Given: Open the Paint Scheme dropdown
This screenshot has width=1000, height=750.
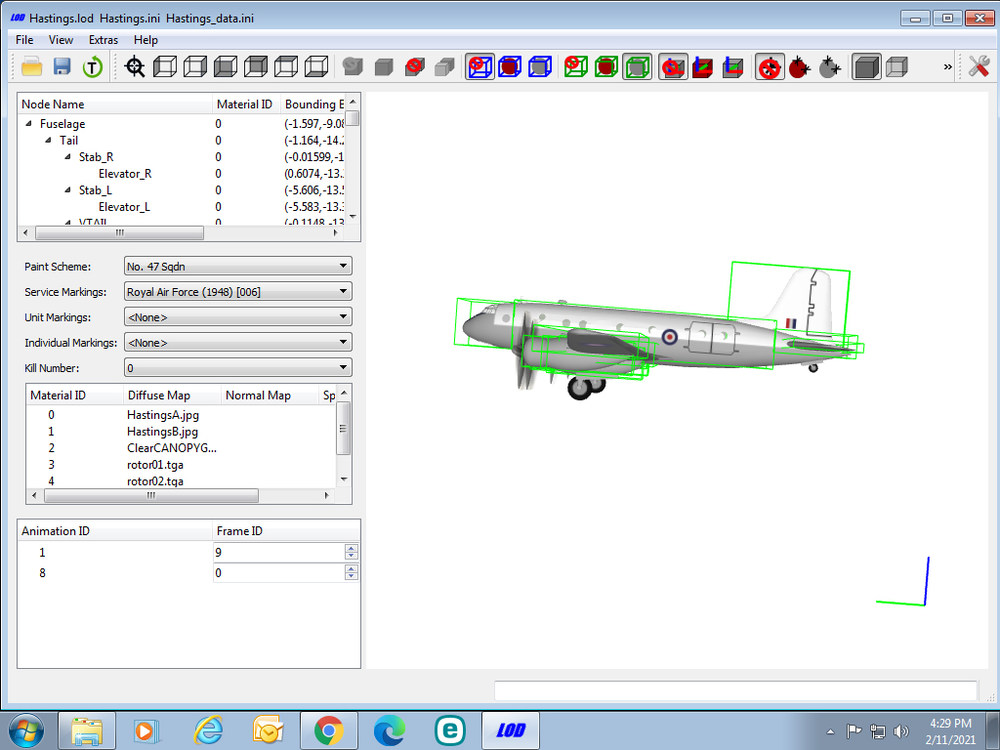Looking at the screenshot, I should pyautogui.click(x=238, y=266).
